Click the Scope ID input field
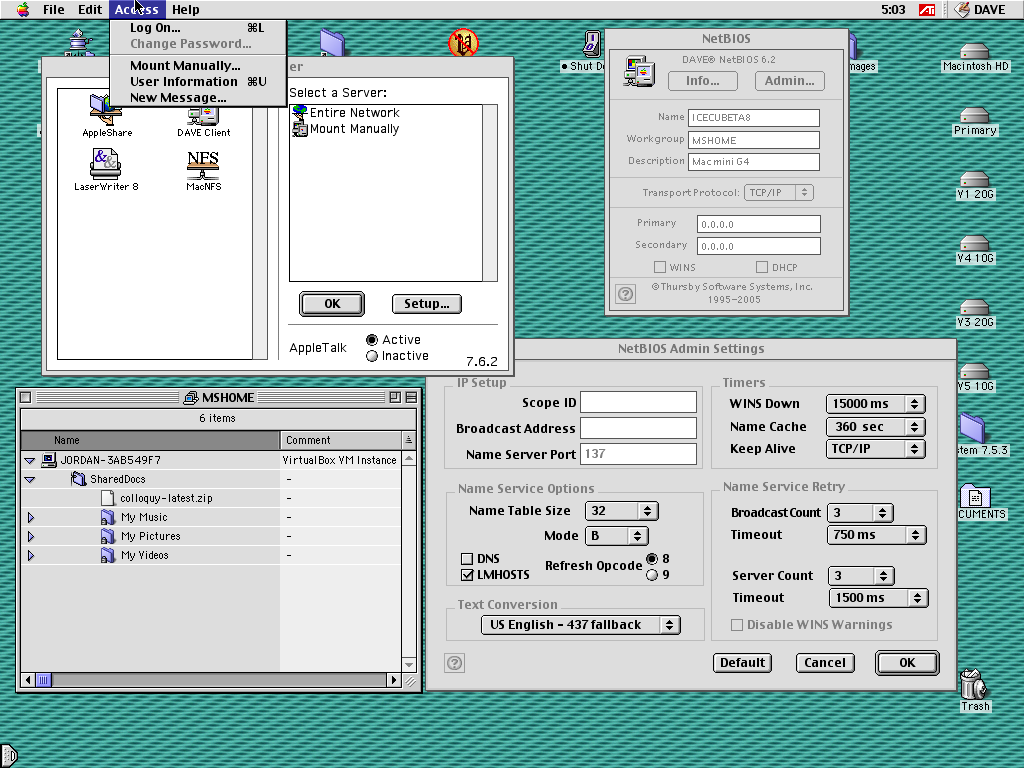This screenshot has height=768, width=1024. click(638, 403)
